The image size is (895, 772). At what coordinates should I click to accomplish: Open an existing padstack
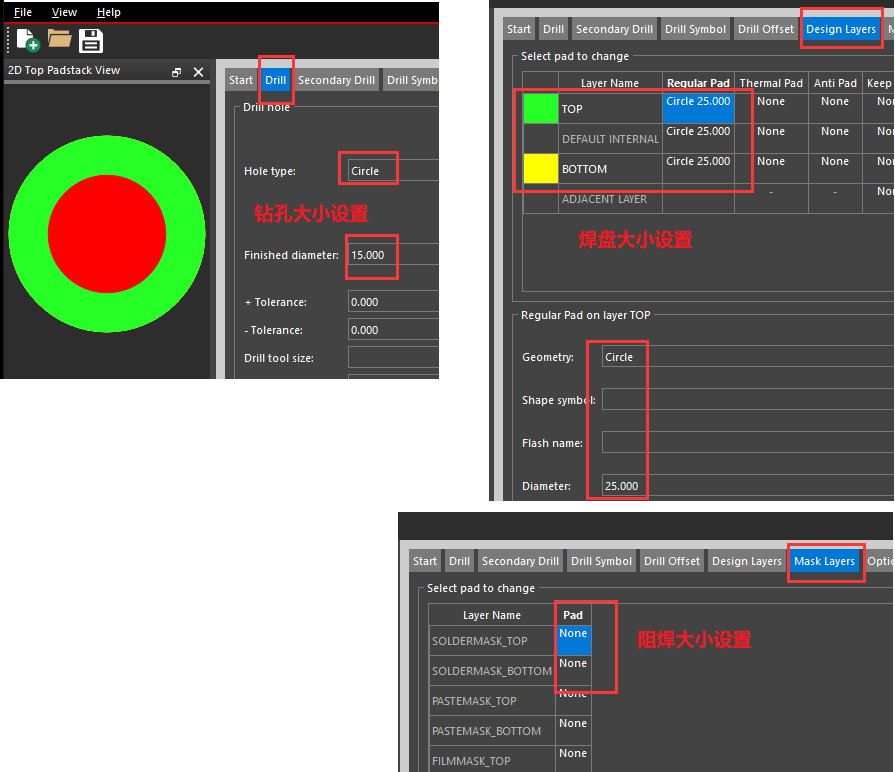click(x=58, y=41)
